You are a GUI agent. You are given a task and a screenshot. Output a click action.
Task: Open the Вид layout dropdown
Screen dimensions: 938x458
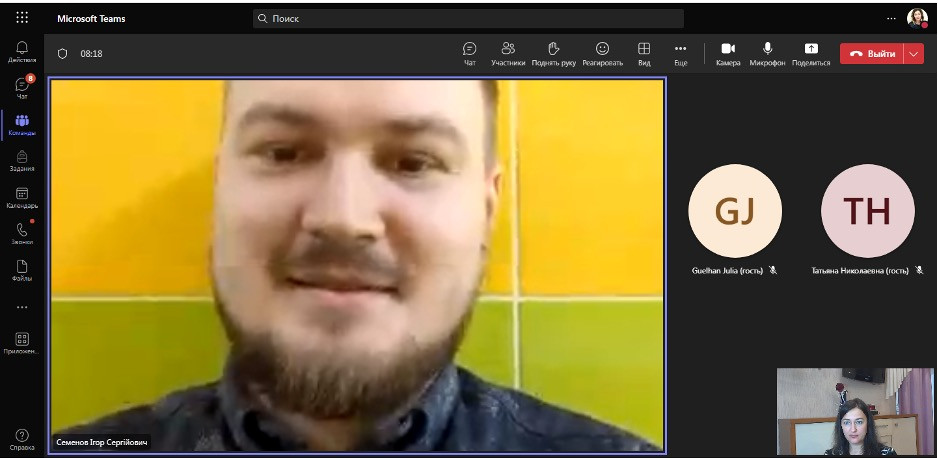click(x=644, y=53)
